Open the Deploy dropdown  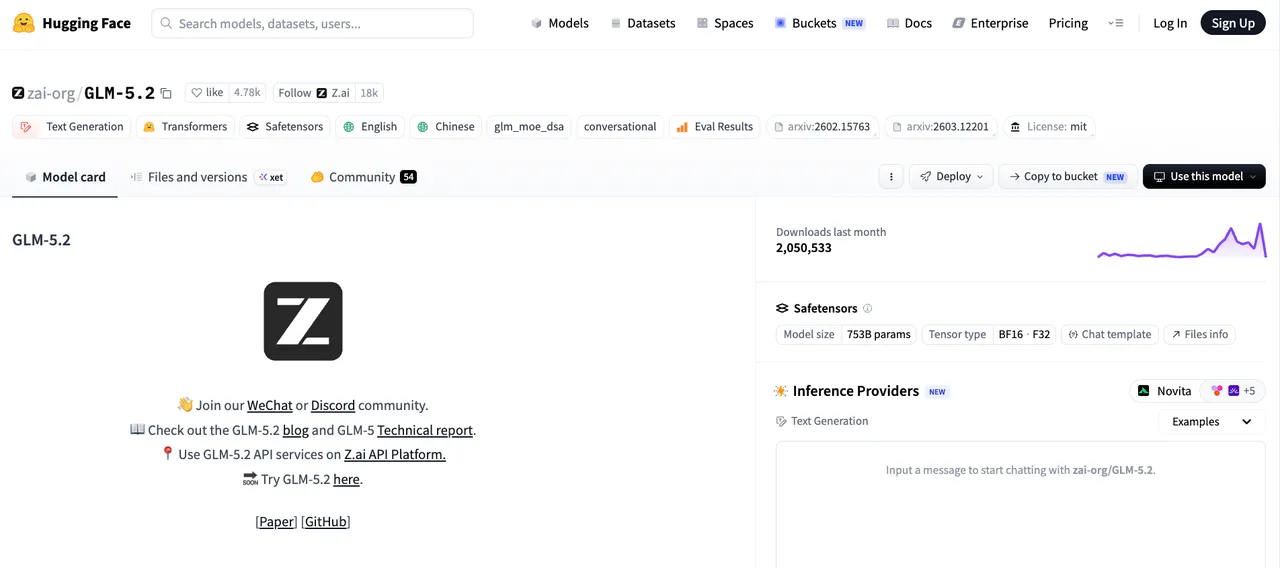pyautogui.click(x=952, y=176)
